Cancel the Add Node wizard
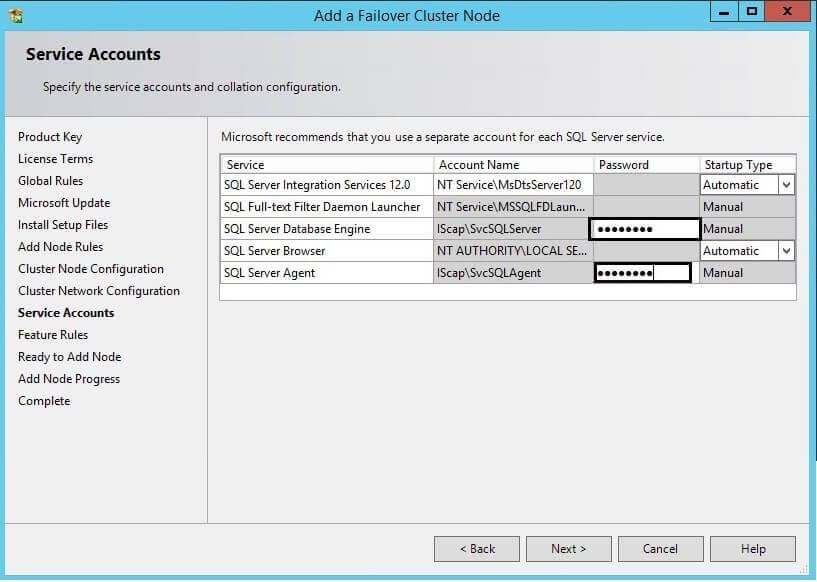817x582 pixels. tap(661, 549)
